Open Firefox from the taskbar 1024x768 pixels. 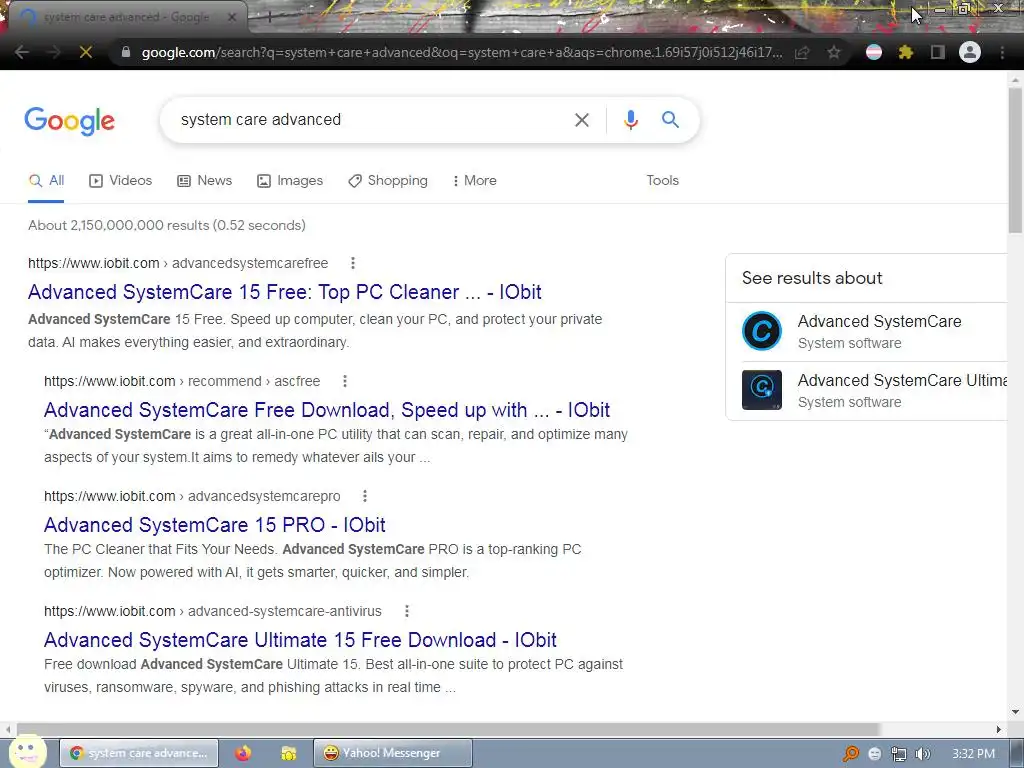pos(243,753)
